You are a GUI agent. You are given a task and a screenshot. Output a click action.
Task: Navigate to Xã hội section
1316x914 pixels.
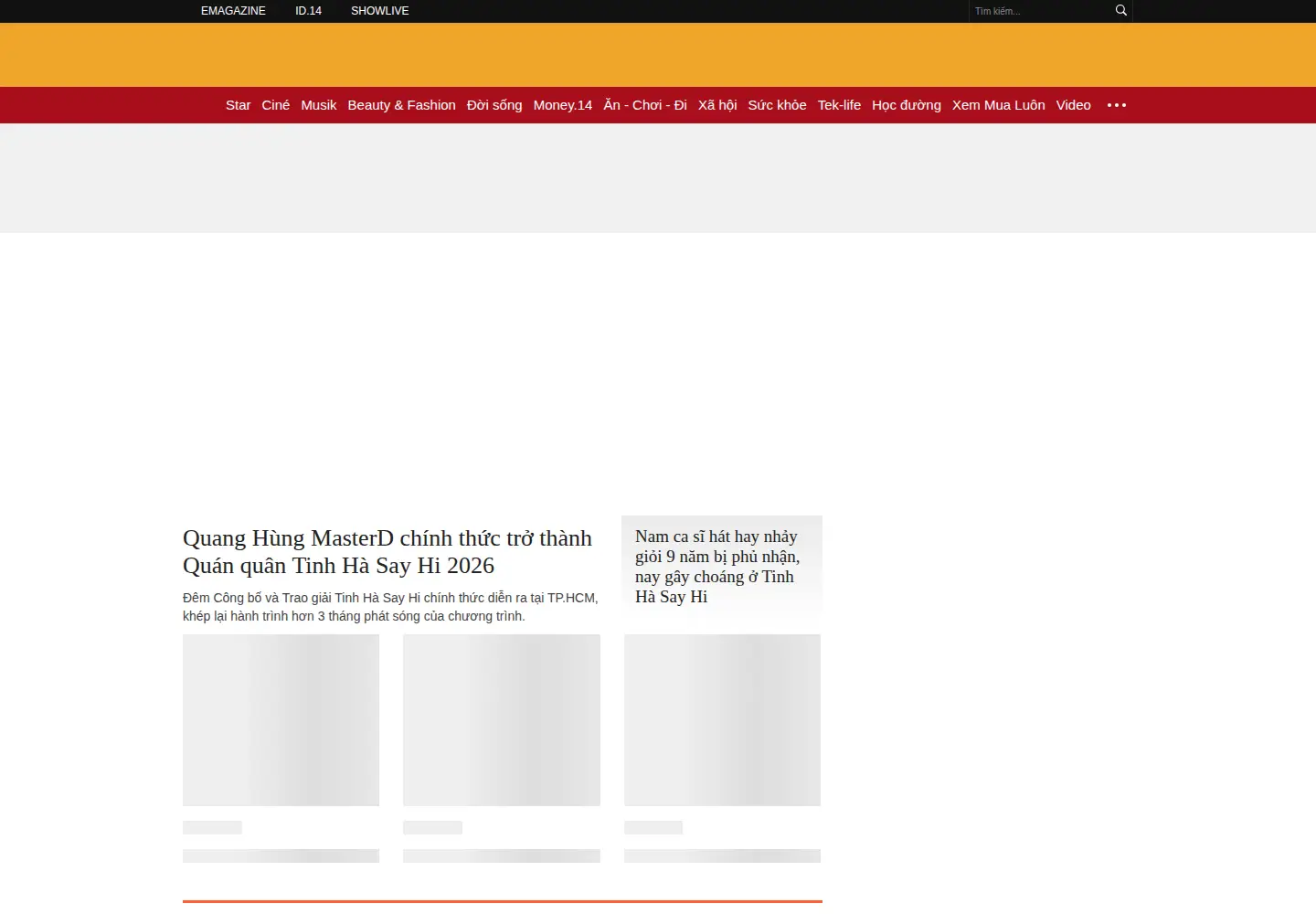coord(717,105)
